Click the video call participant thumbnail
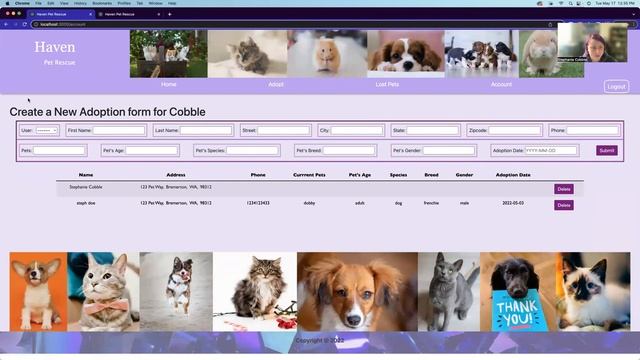The height and width of the screenshot is (360, 640). click(592, 42)
